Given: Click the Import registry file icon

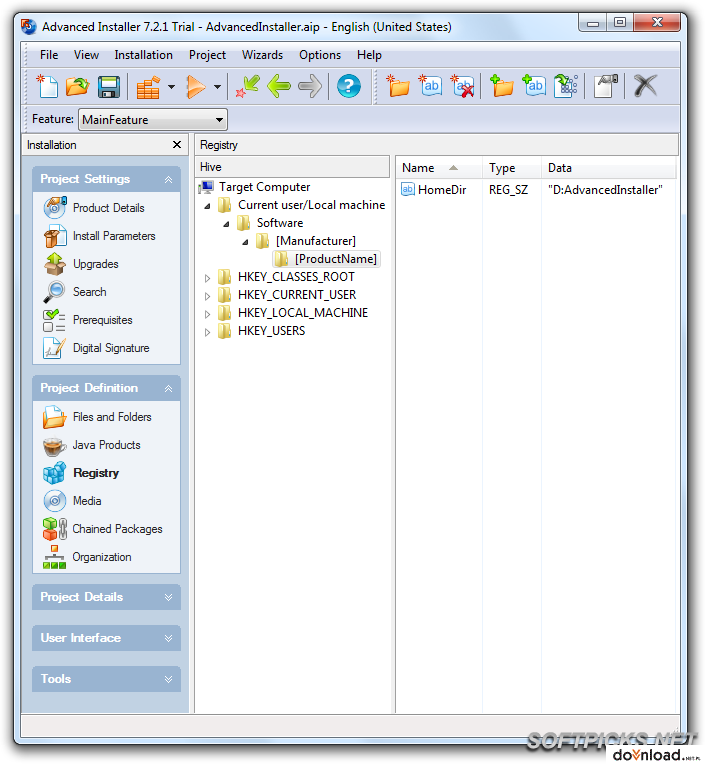Looking at the screenshot, I should 566,86.
